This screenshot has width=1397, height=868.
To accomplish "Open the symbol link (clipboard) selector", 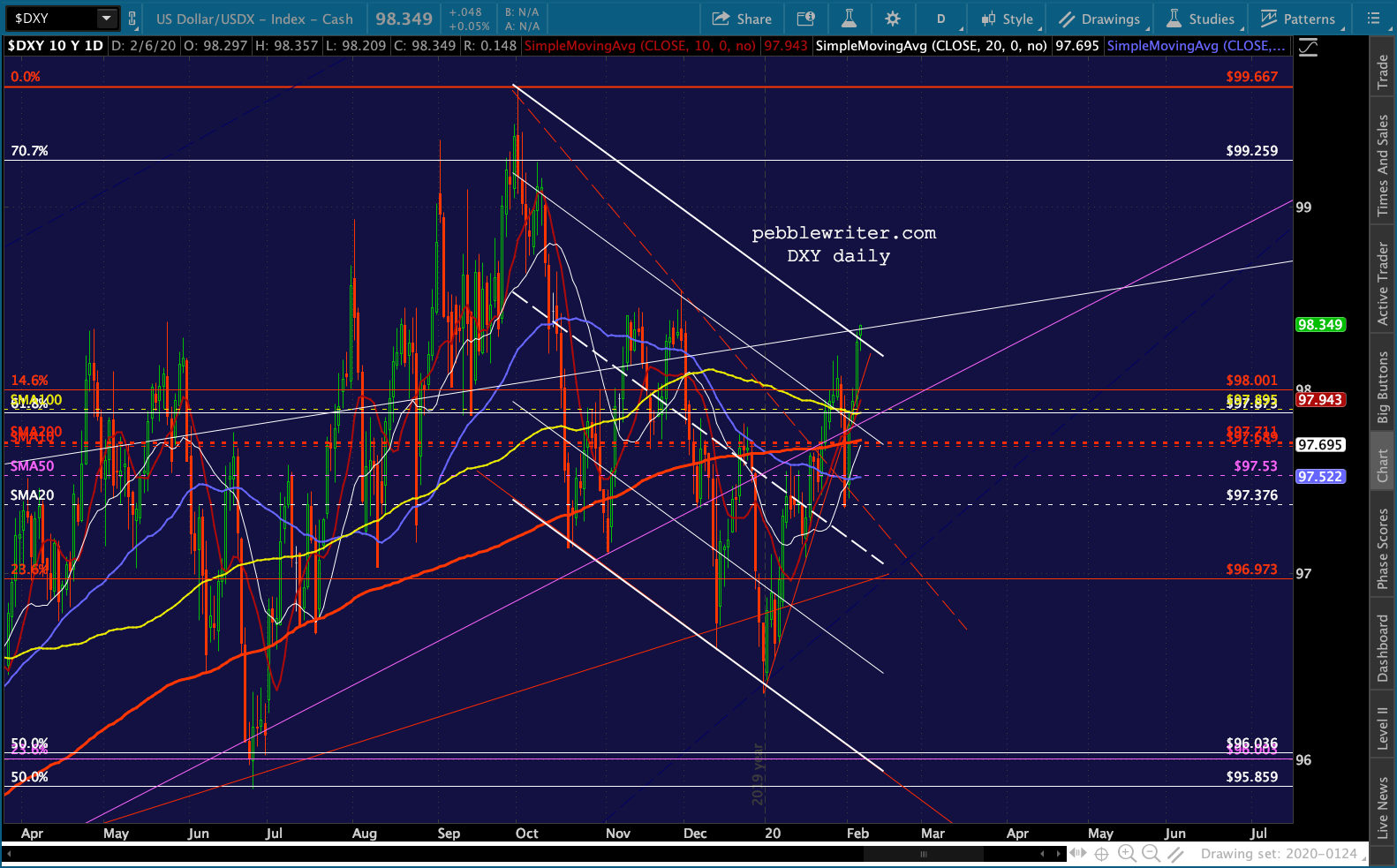I will click(132, 18).
